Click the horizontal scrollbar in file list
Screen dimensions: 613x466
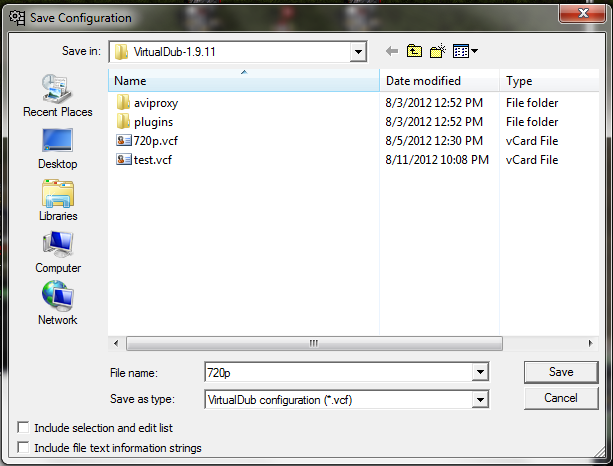[x=313, y=343]
